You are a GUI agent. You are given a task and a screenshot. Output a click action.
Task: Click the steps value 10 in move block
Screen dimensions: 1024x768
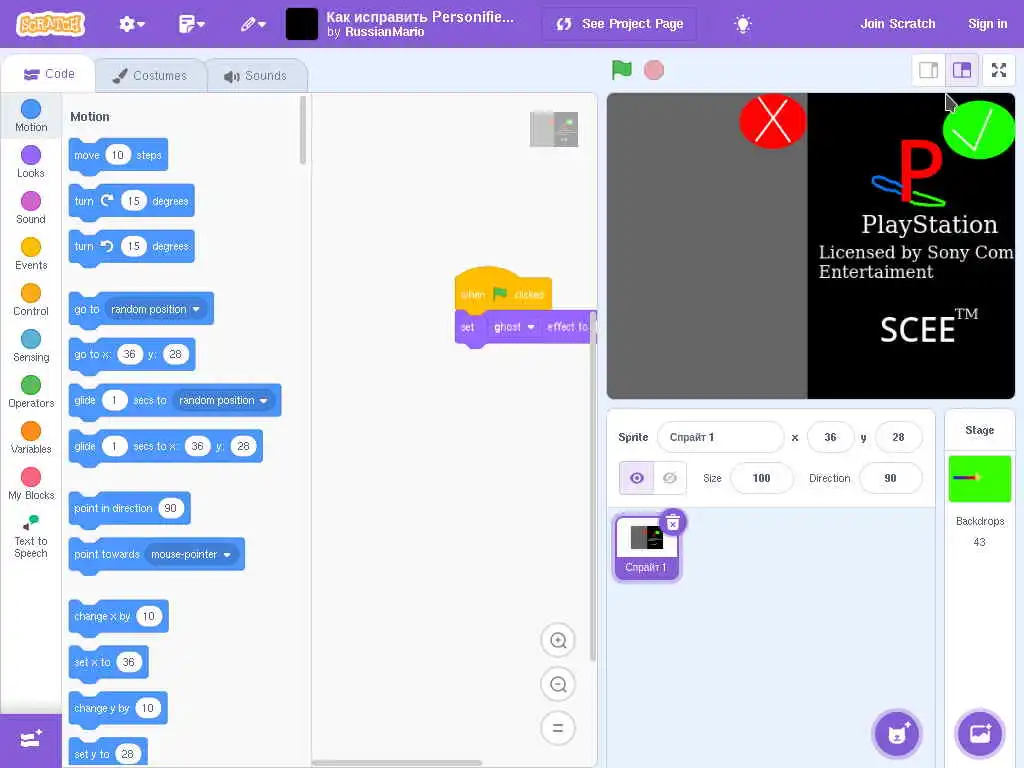118,155
